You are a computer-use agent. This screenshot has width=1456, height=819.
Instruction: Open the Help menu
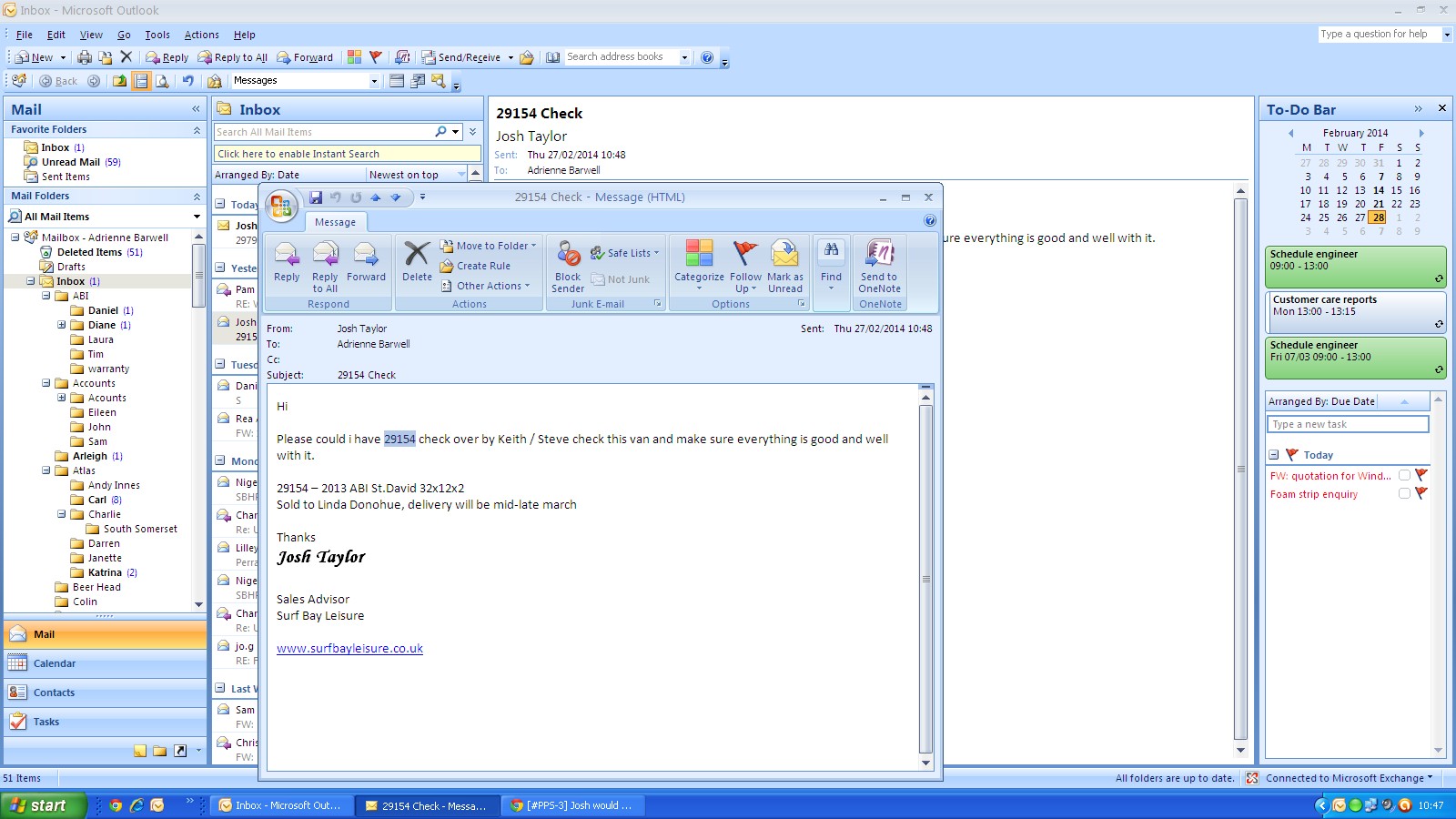pyautogui.click(x=244, y=35)
